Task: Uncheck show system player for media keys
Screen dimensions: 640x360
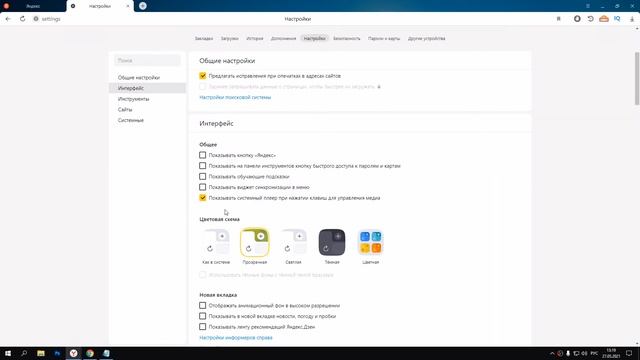Action: [x=202, y=198]
